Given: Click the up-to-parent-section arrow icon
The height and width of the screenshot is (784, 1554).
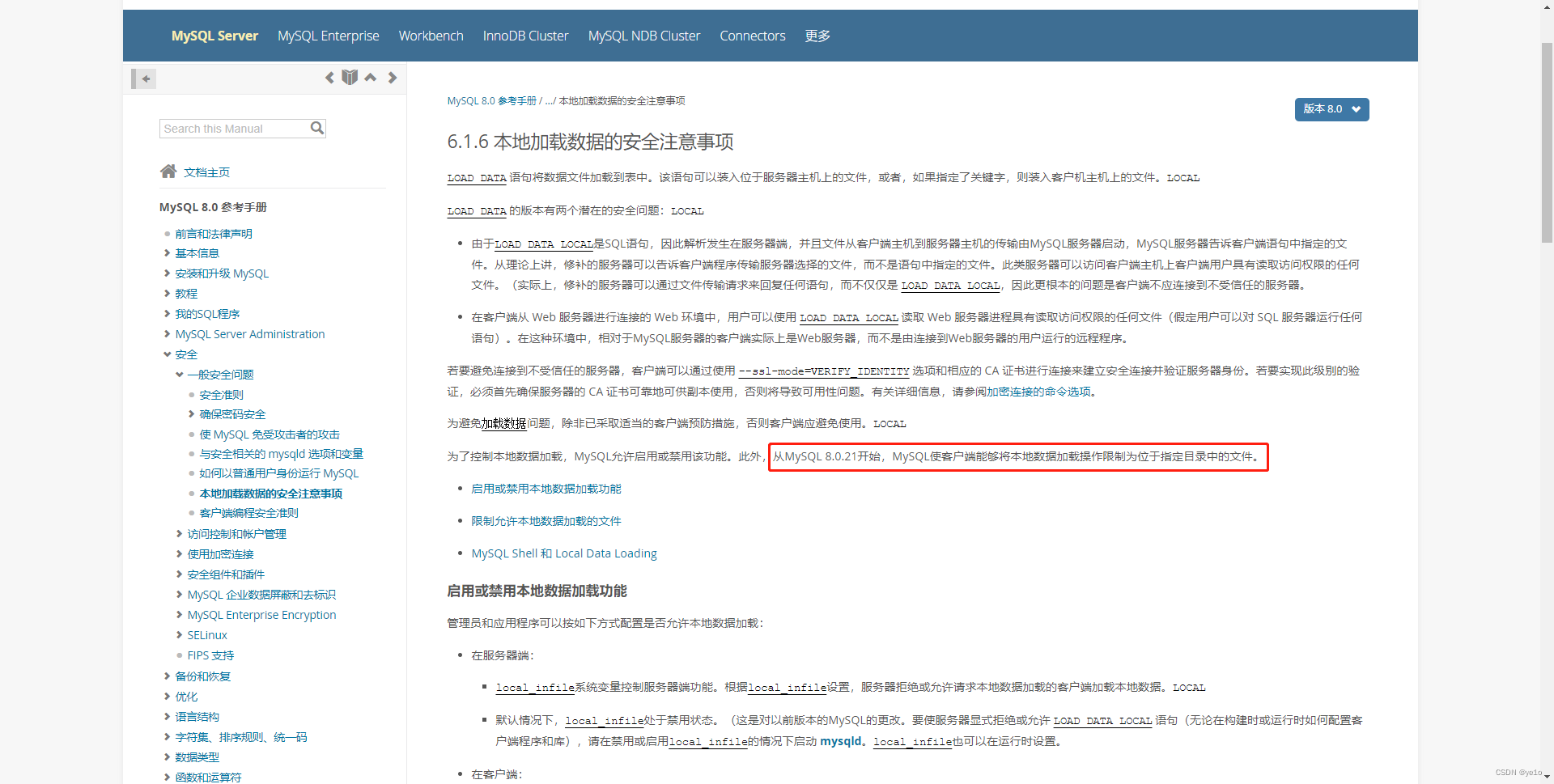Looking at the screenshot, I should click(370, 77).
